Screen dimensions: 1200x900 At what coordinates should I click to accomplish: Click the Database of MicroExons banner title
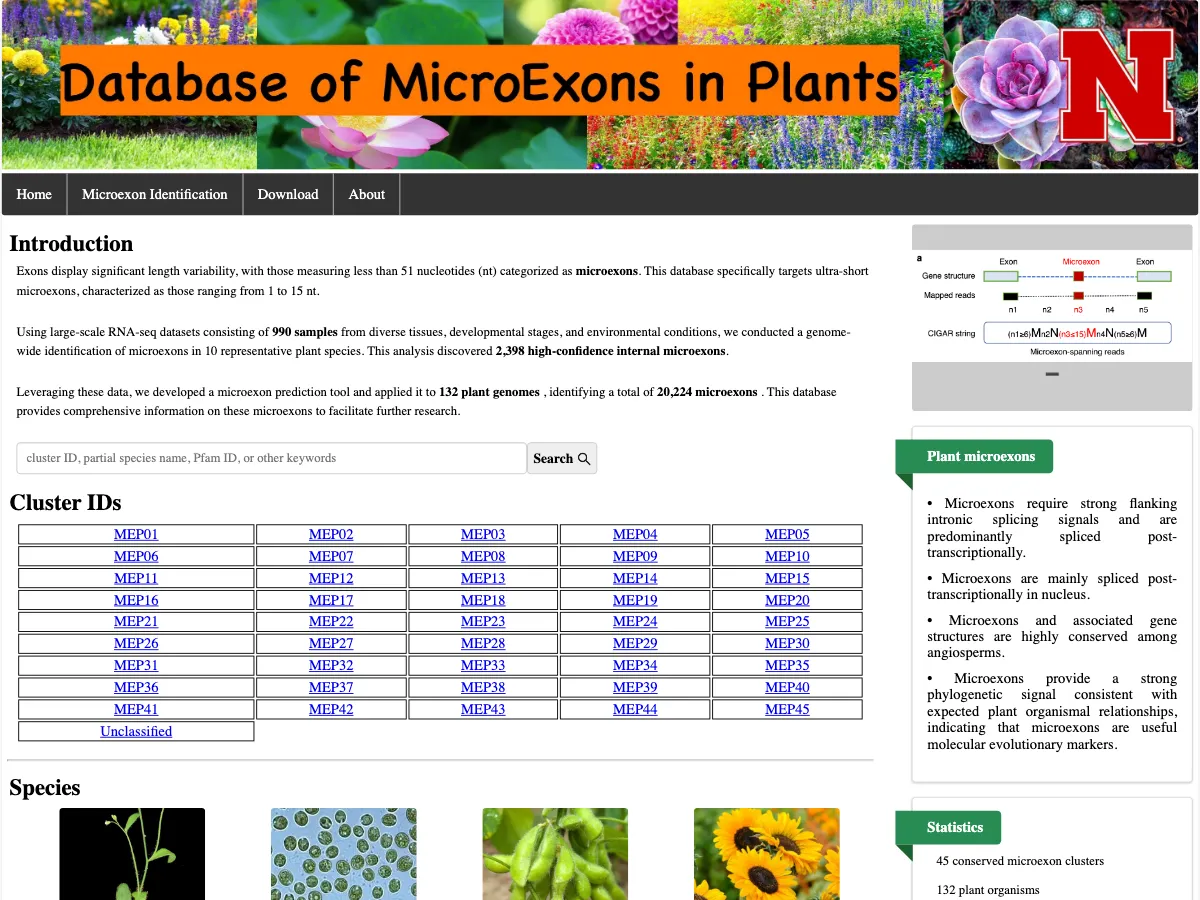(479, 81)
